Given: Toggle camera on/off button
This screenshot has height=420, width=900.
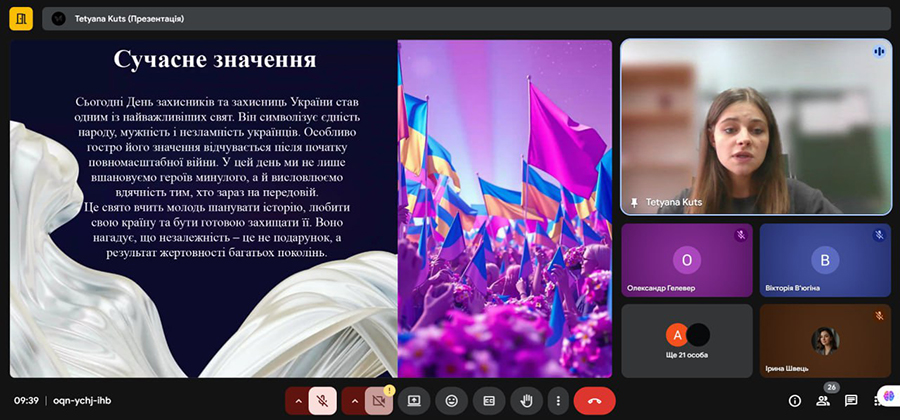Looking at the screenshot, I should point(379,401).
